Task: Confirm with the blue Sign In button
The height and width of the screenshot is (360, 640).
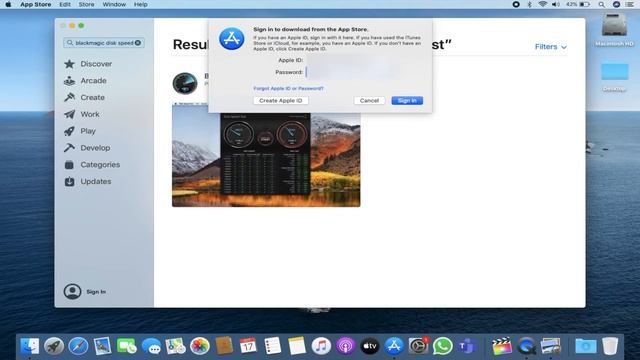Action: [407, 100]
